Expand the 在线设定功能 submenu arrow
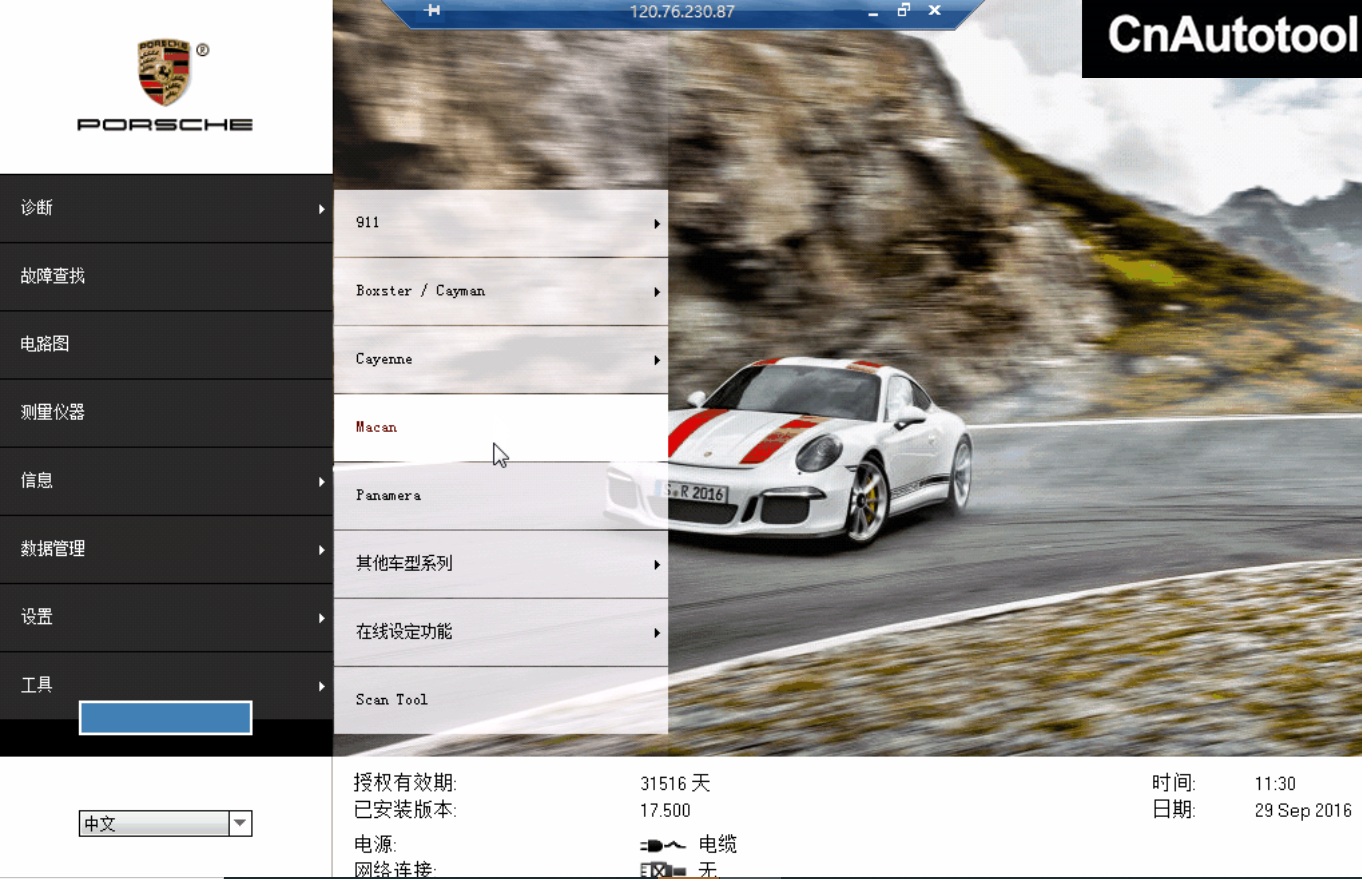The width and height of the screenshot is (1362, 879). 657,633
